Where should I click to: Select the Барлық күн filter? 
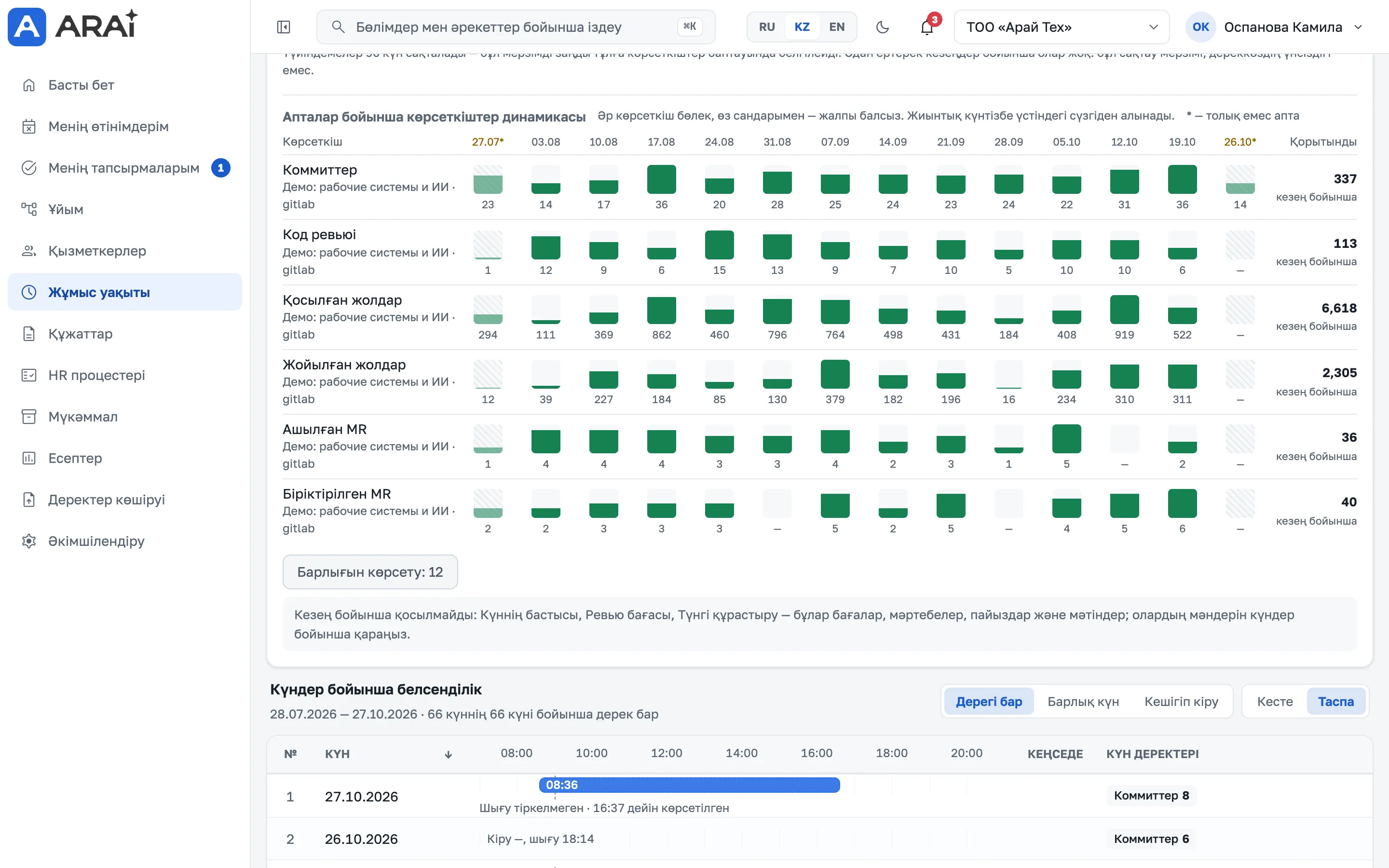[1083, 702]
